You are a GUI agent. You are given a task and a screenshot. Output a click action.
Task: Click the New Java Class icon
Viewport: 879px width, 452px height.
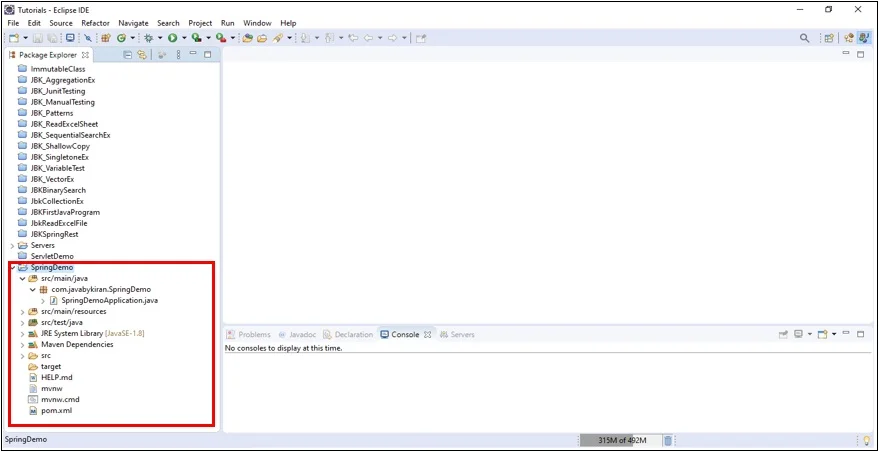click(x=121, y=38)
